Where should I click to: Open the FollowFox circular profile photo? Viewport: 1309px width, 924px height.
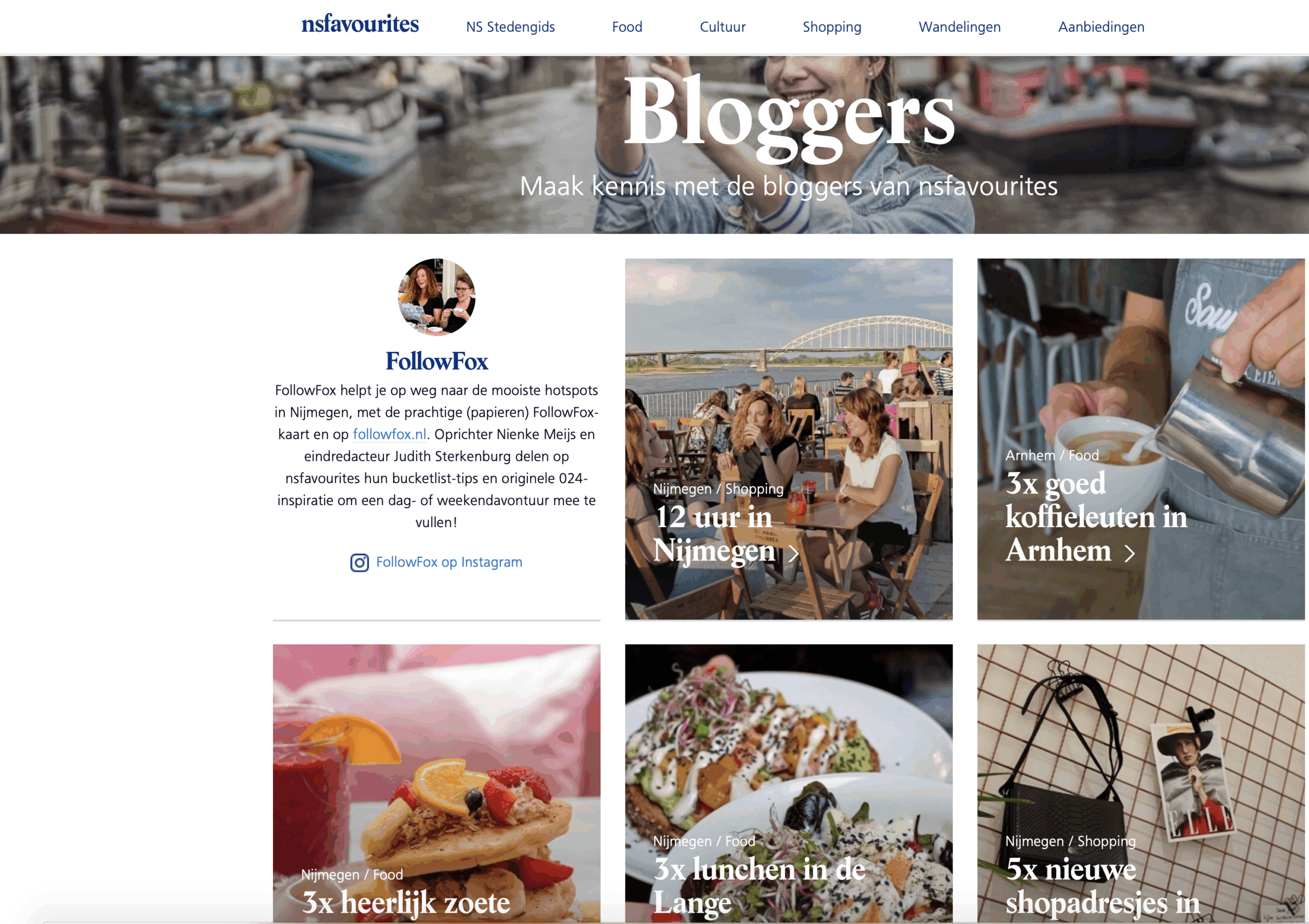tap(437, 297)
